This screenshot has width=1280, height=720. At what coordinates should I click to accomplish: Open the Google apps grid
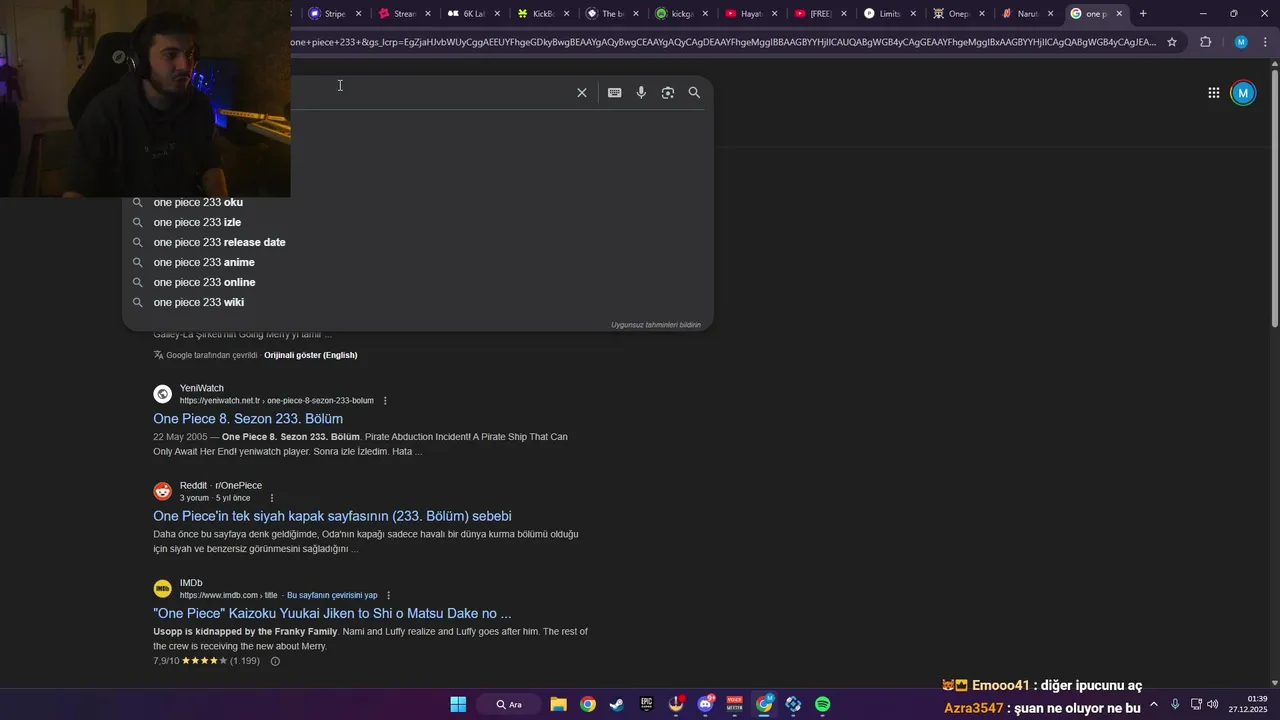1213,93
